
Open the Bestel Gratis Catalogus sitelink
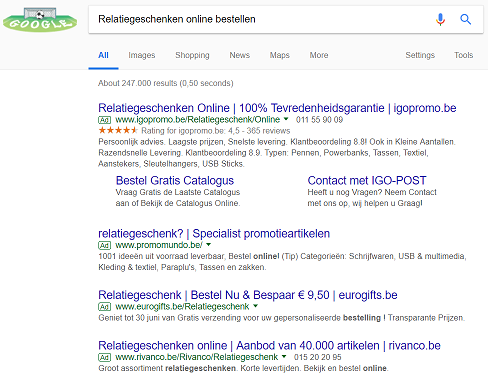(175, 181)
